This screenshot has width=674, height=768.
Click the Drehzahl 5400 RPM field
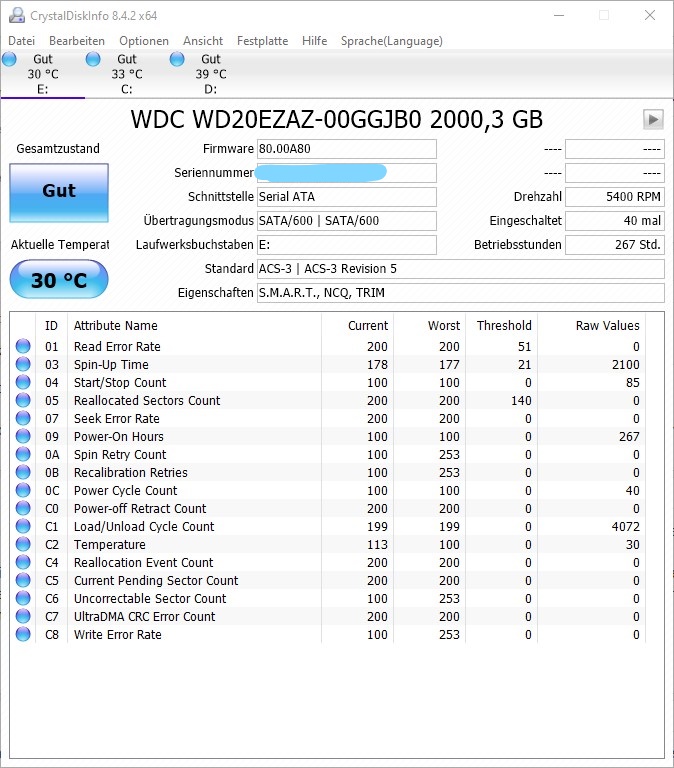pos(615,197)
